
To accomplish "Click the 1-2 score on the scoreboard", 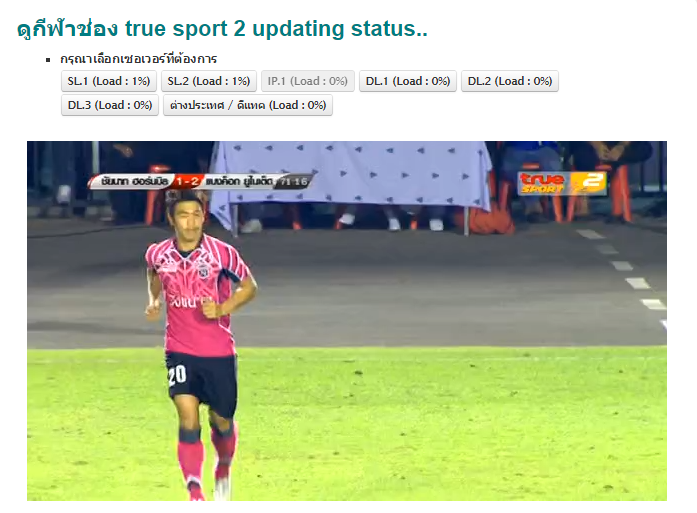I will pos(187,181).
